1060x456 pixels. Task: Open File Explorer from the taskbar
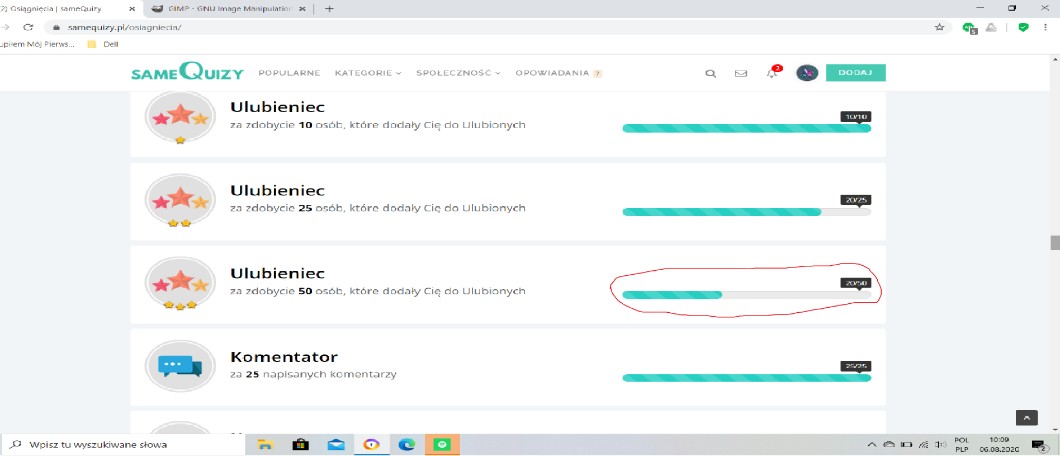(x=266, y=444)
